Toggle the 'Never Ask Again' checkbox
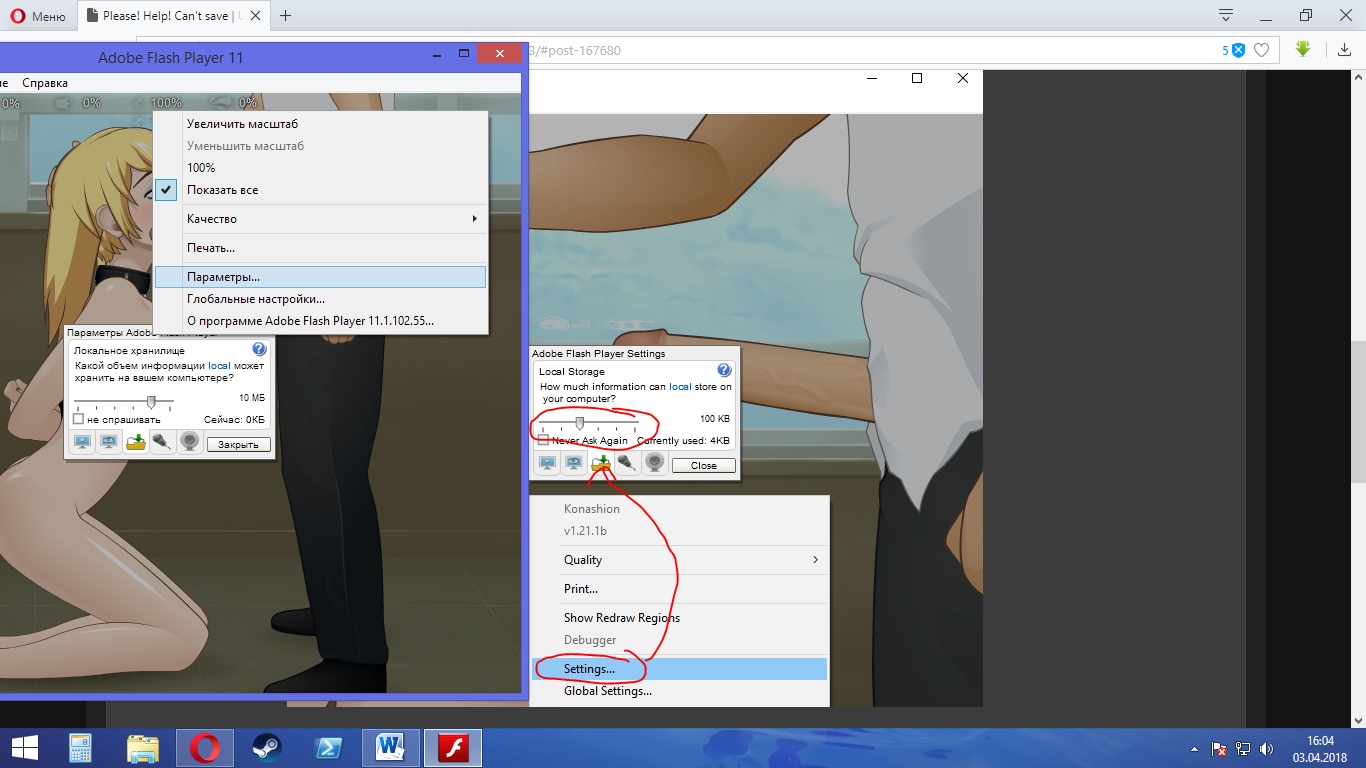 544,440
